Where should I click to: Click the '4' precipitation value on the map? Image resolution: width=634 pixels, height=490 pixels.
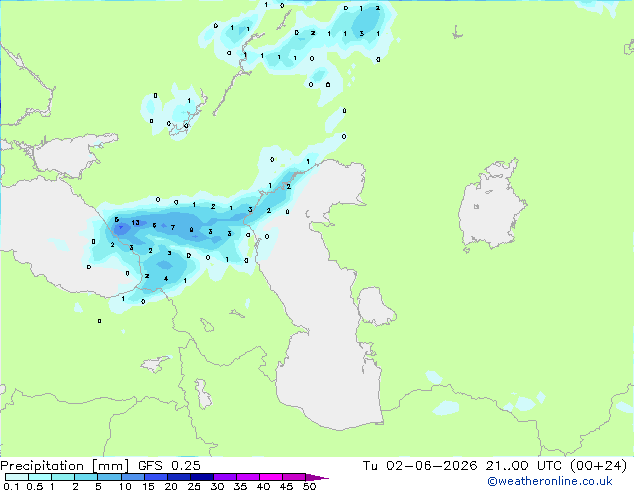click(166, 279)
